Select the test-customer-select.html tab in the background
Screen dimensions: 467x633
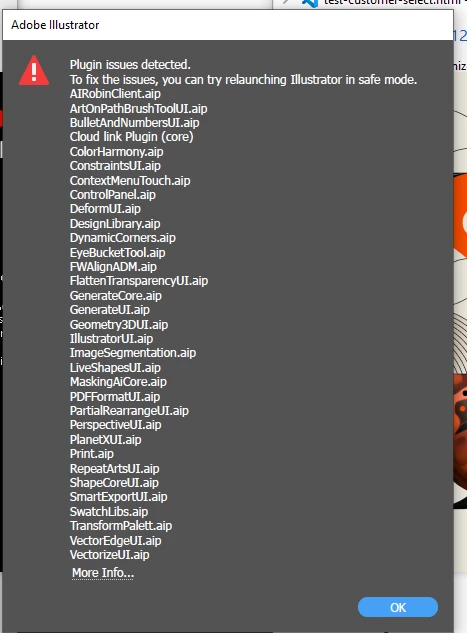(392, 2)
